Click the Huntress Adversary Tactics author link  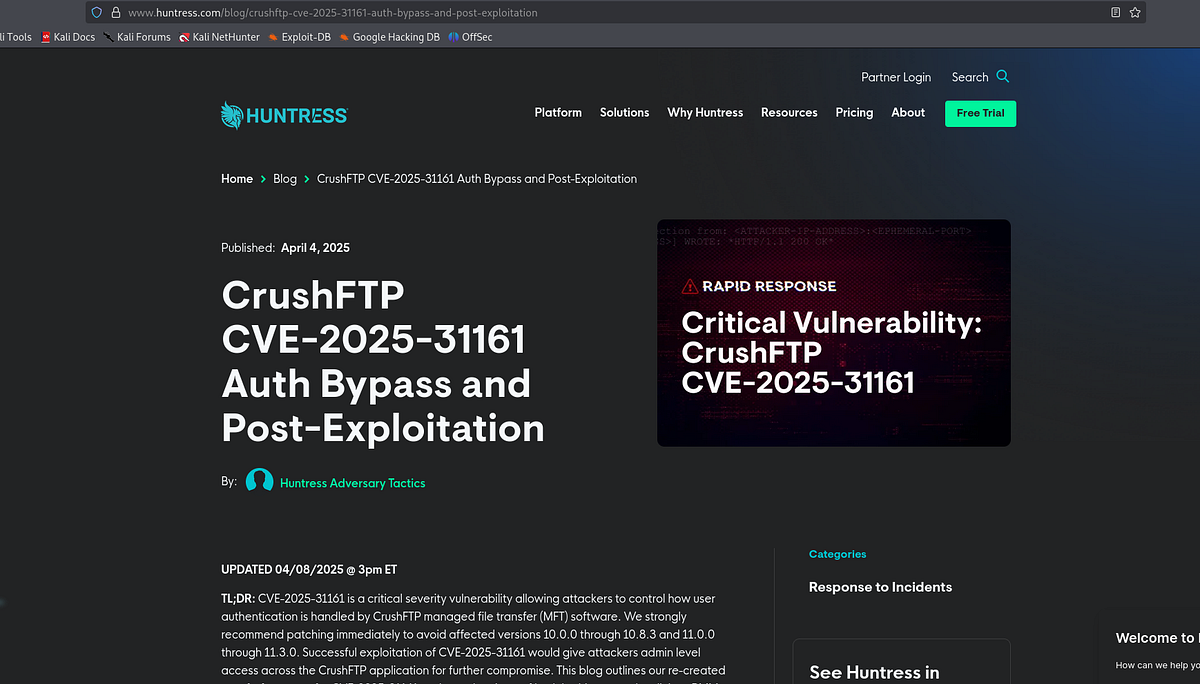click(353, 483)
